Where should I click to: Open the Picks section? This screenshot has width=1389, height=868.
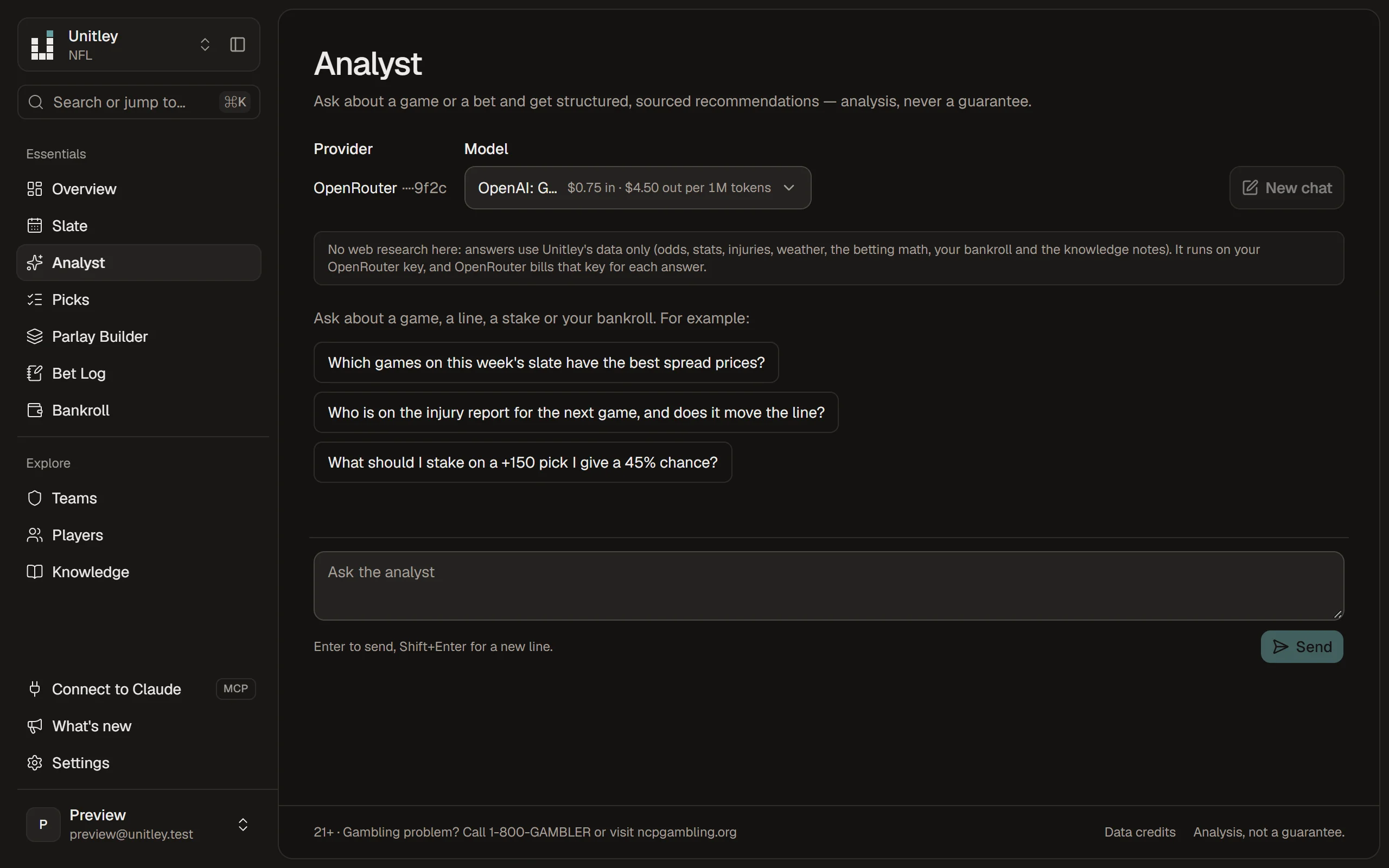(139, 299)
